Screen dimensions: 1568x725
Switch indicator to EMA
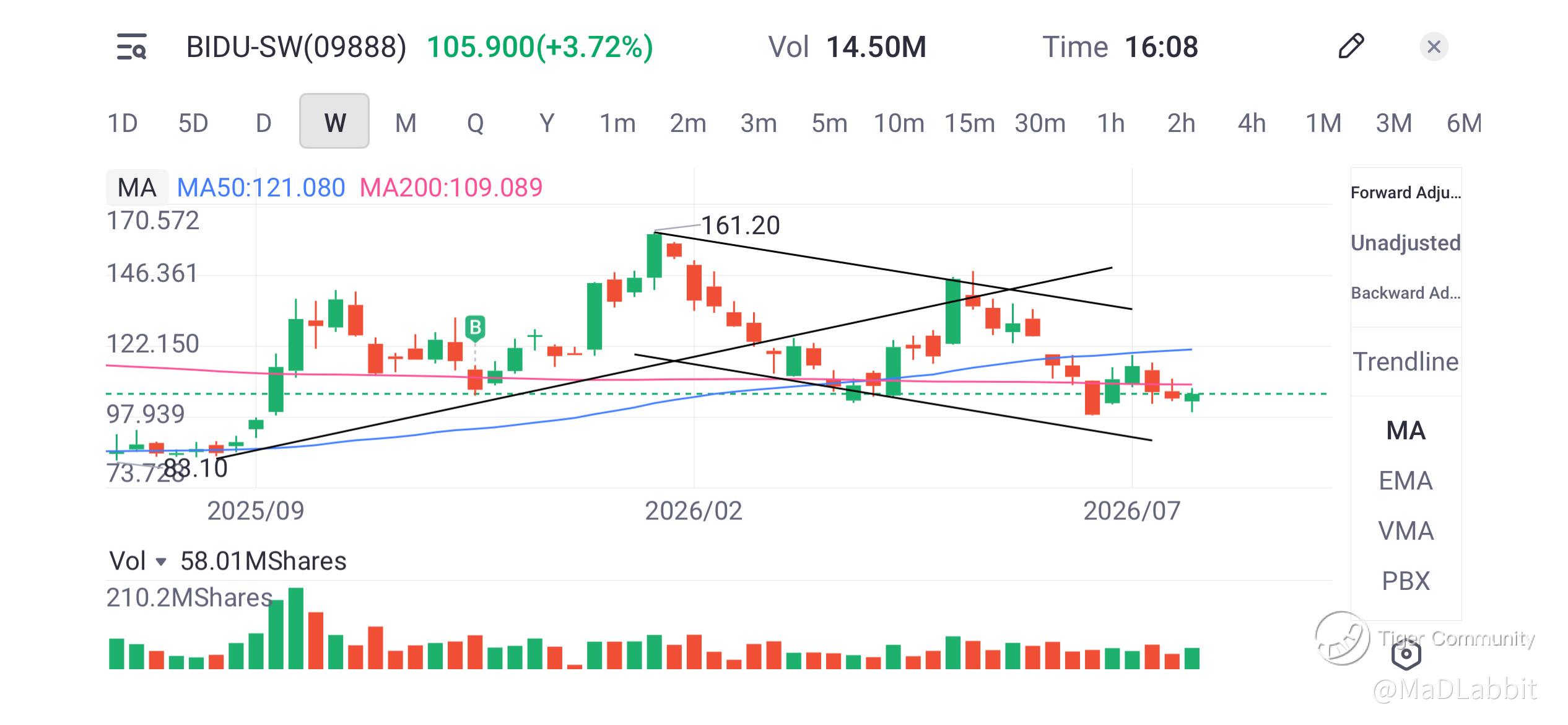click(x=1406, y=481)
